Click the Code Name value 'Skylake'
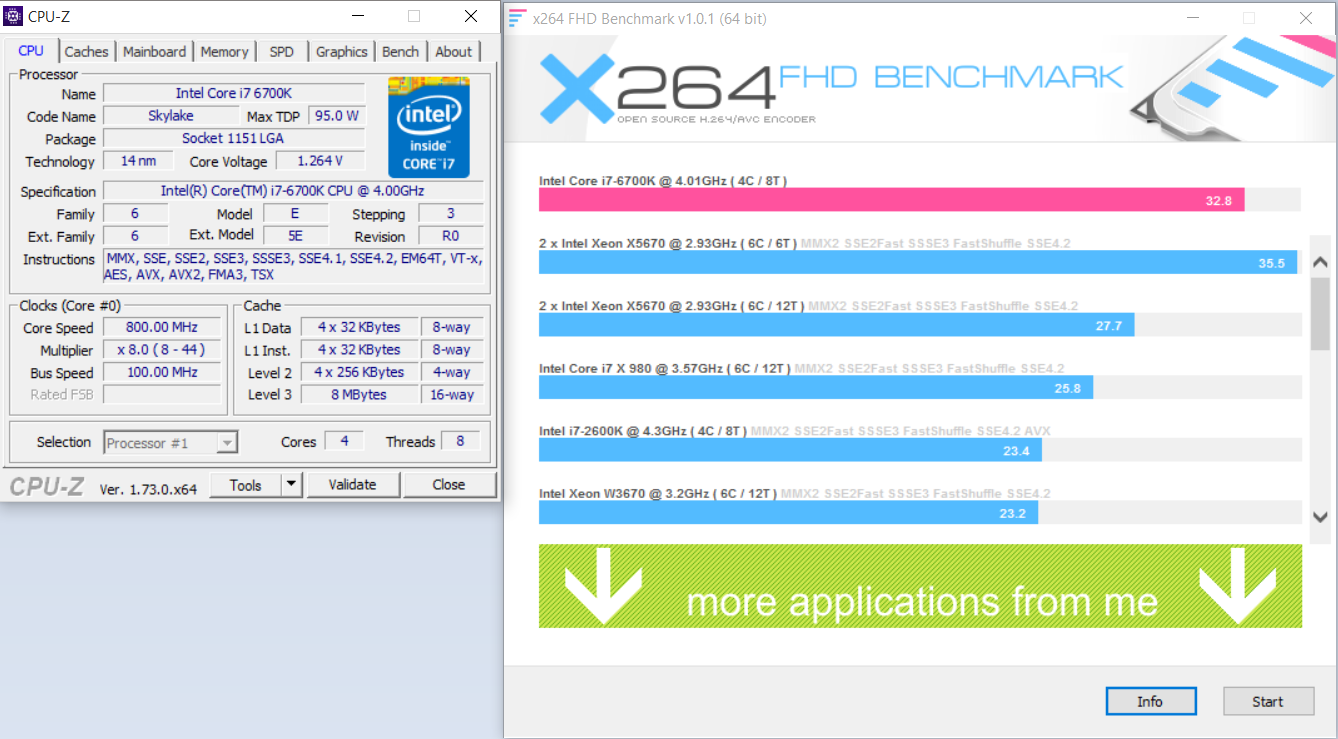Screen dimensions: 1338x739 [171, 116]
